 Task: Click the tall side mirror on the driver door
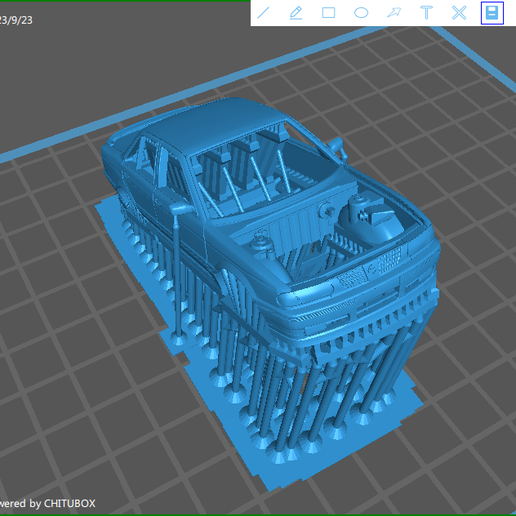180,209
